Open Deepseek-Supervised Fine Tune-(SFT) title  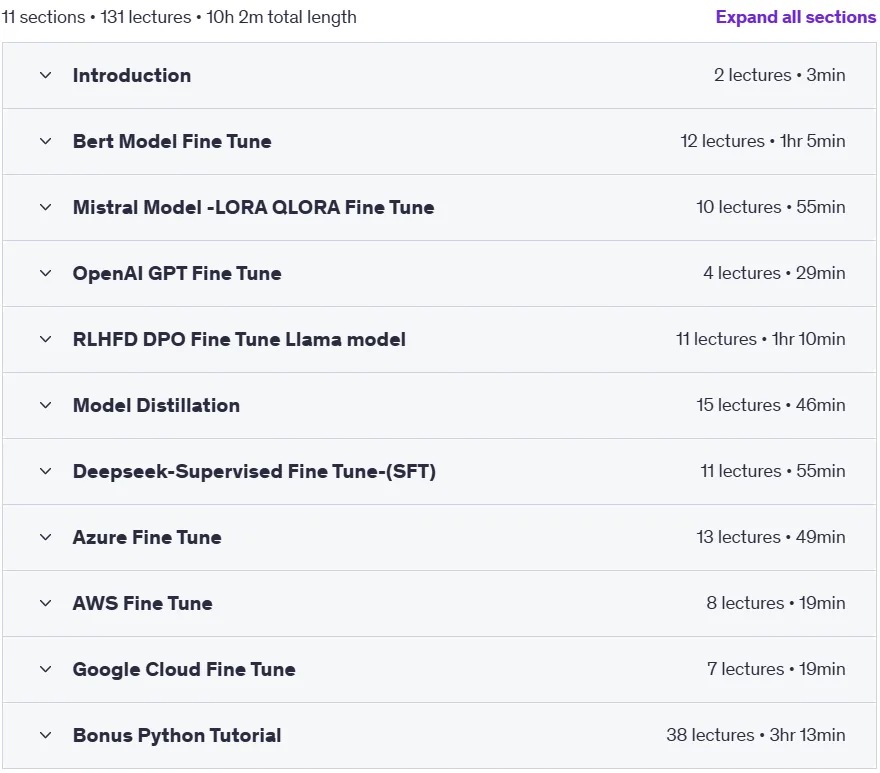254,471
